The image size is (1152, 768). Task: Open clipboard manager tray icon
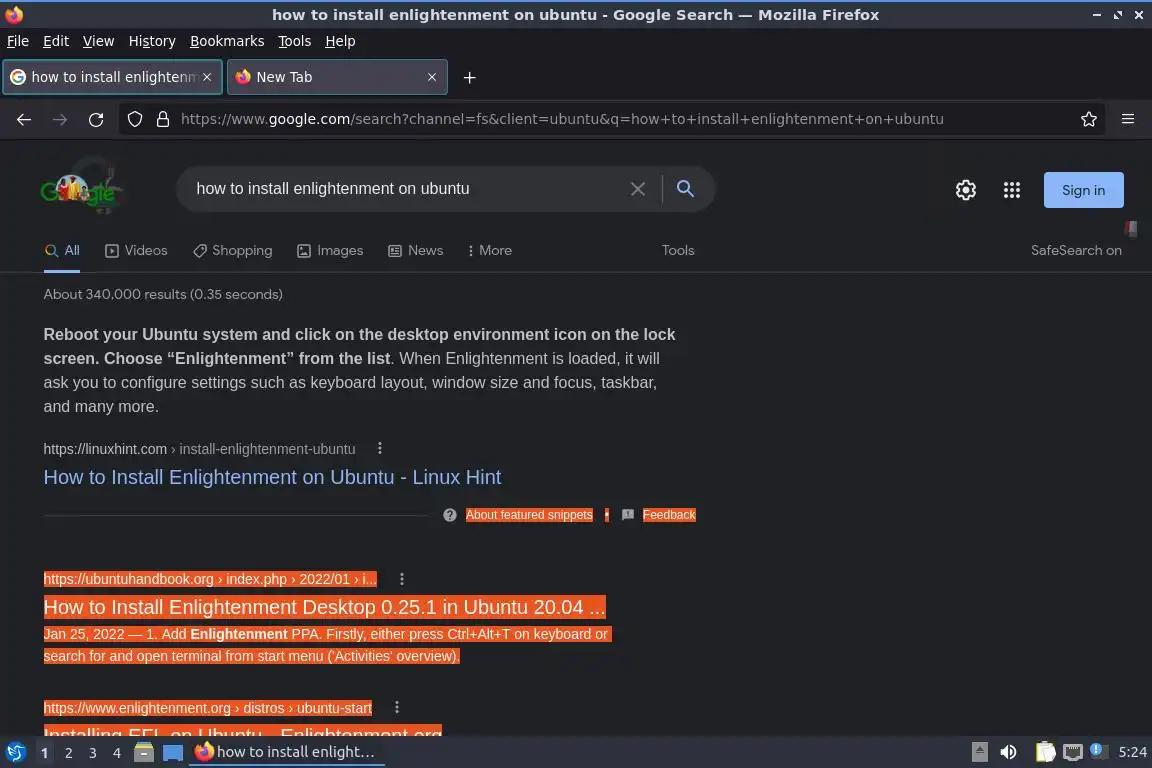[x=1045, y=753]
